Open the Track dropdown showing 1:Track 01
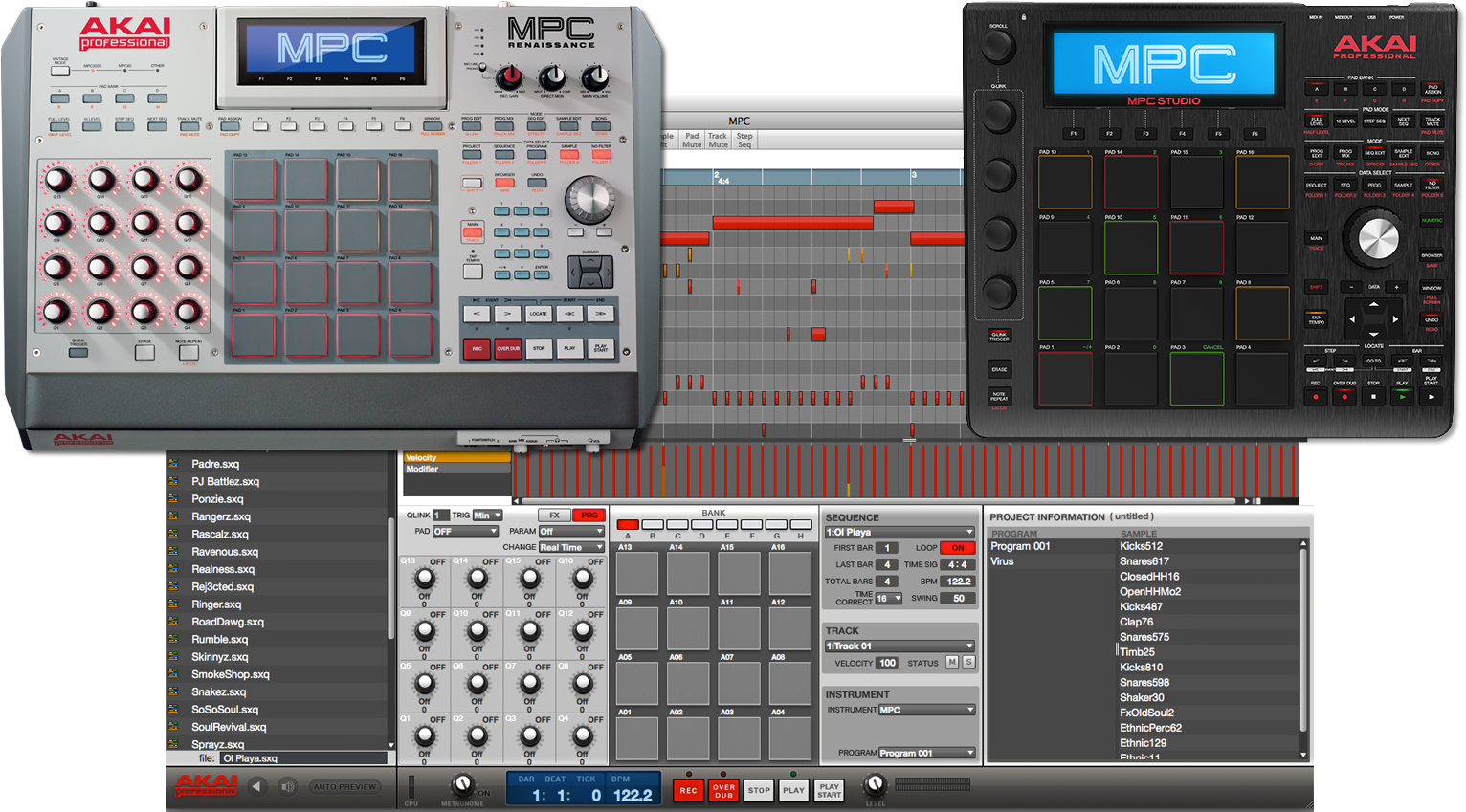This screenshot has height=812, width=1466. click(900, 647)
